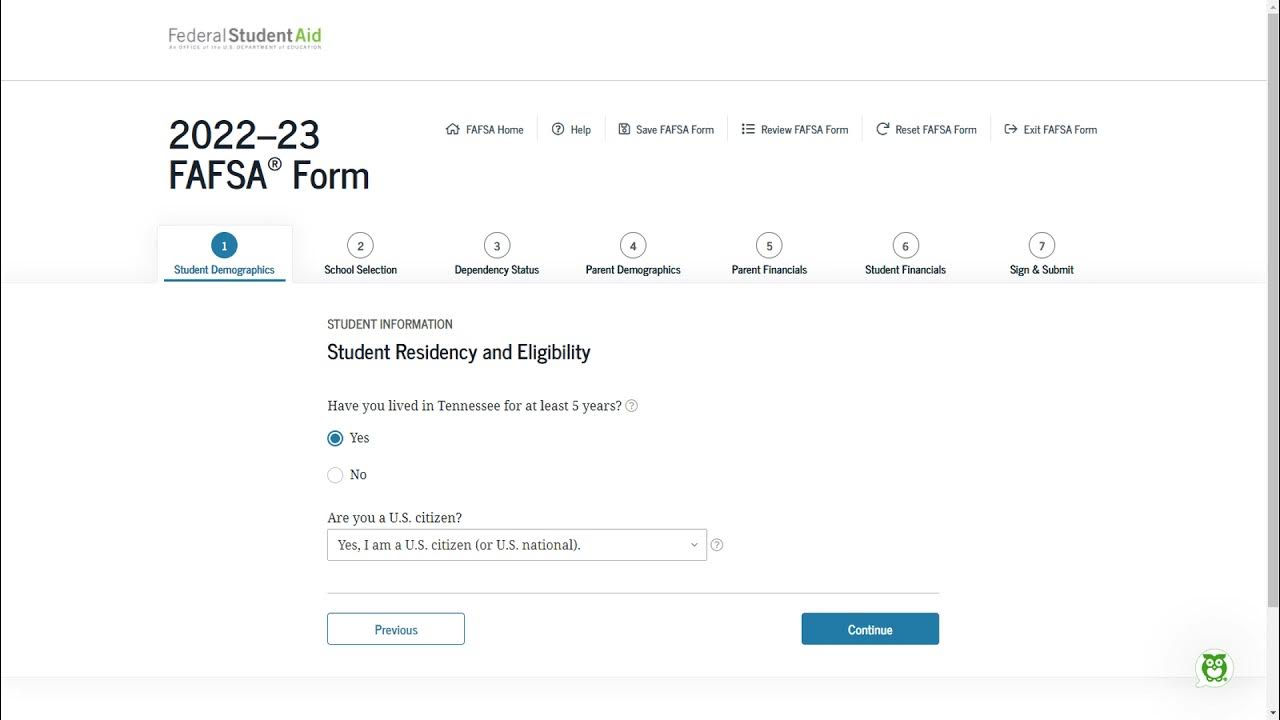Image resolution: width=1280 pixels, height=720 pixels.
Task: Open the green owl chat assistant
Action: (x=1214, y=668)
